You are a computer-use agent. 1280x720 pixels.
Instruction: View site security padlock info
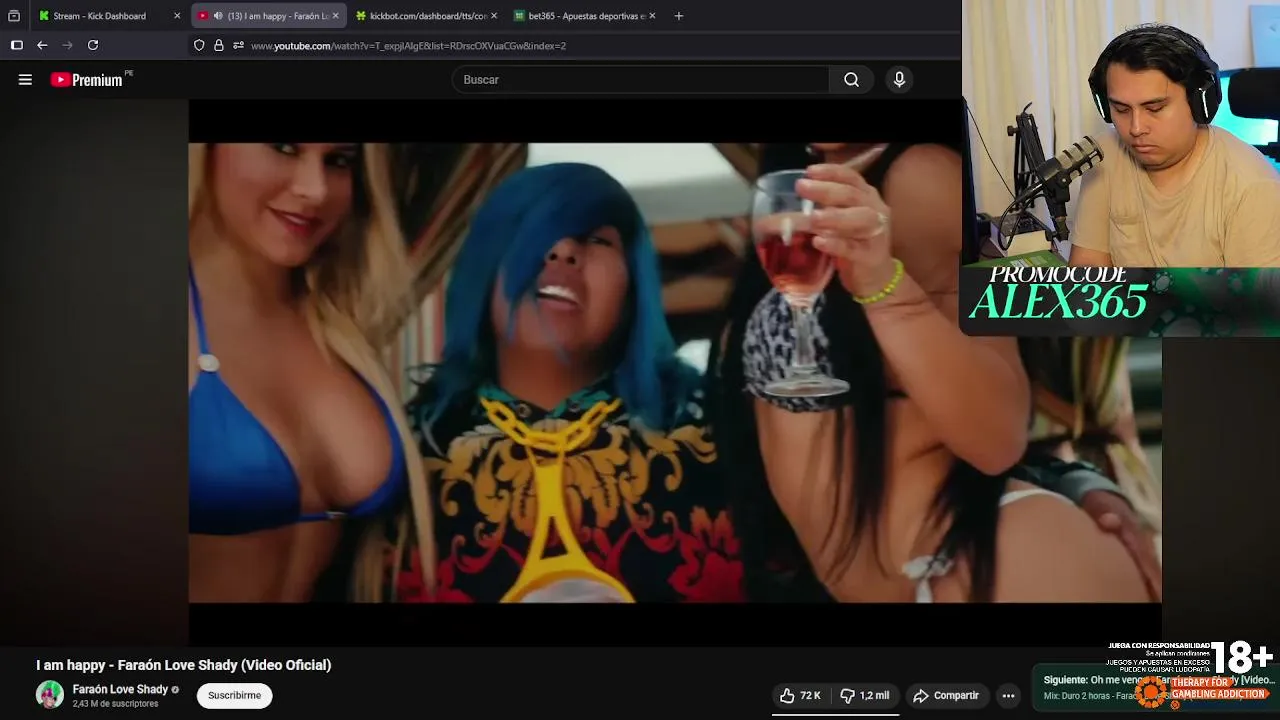pos(218,45)
